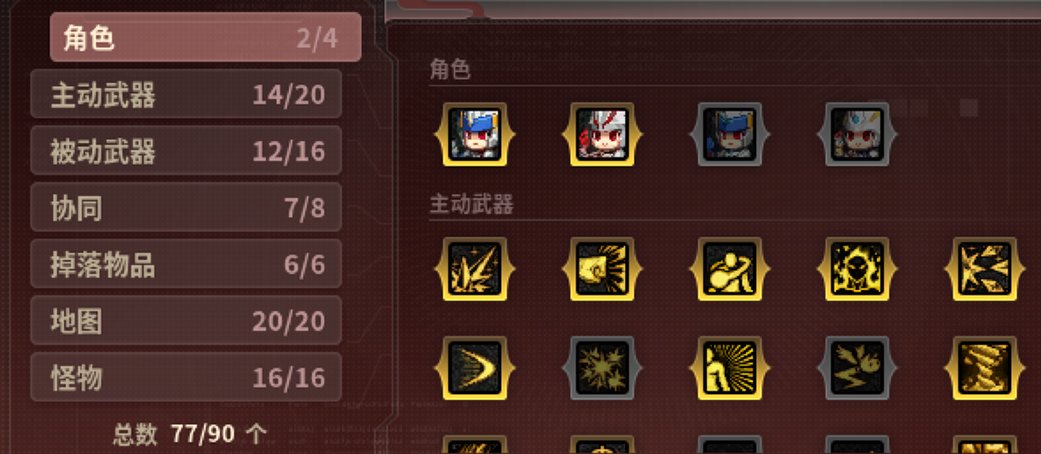Click the locked grey-framed blue-helmet character

click(730, 134)
